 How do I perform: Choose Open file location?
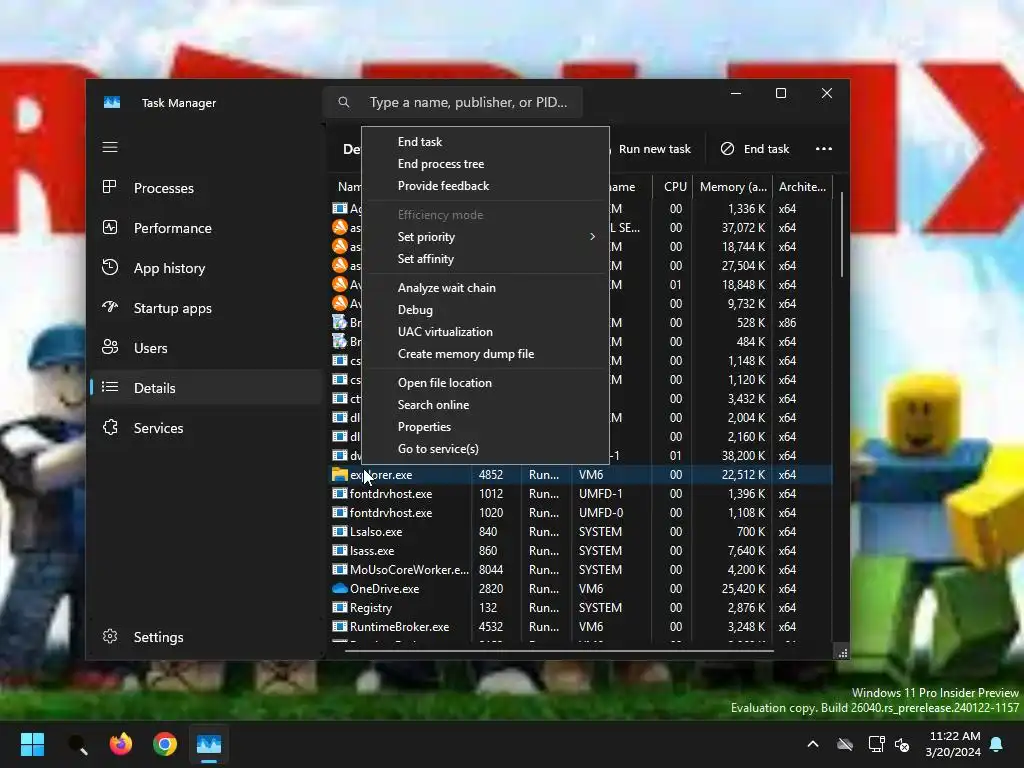click(485, 383)
